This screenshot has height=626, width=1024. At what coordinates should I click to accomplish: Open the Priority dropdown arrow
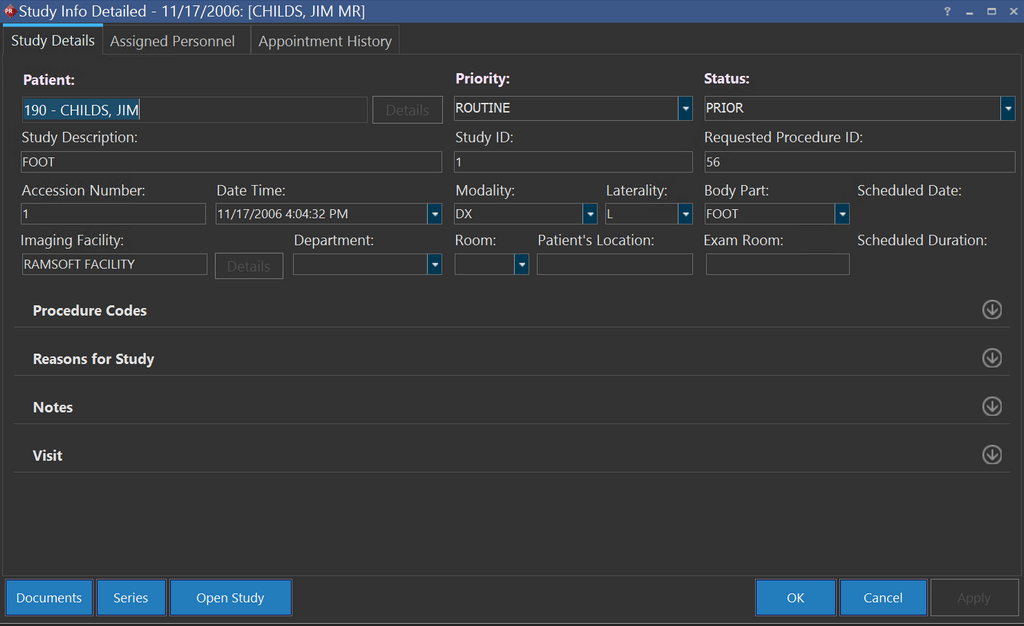point(685,108)
